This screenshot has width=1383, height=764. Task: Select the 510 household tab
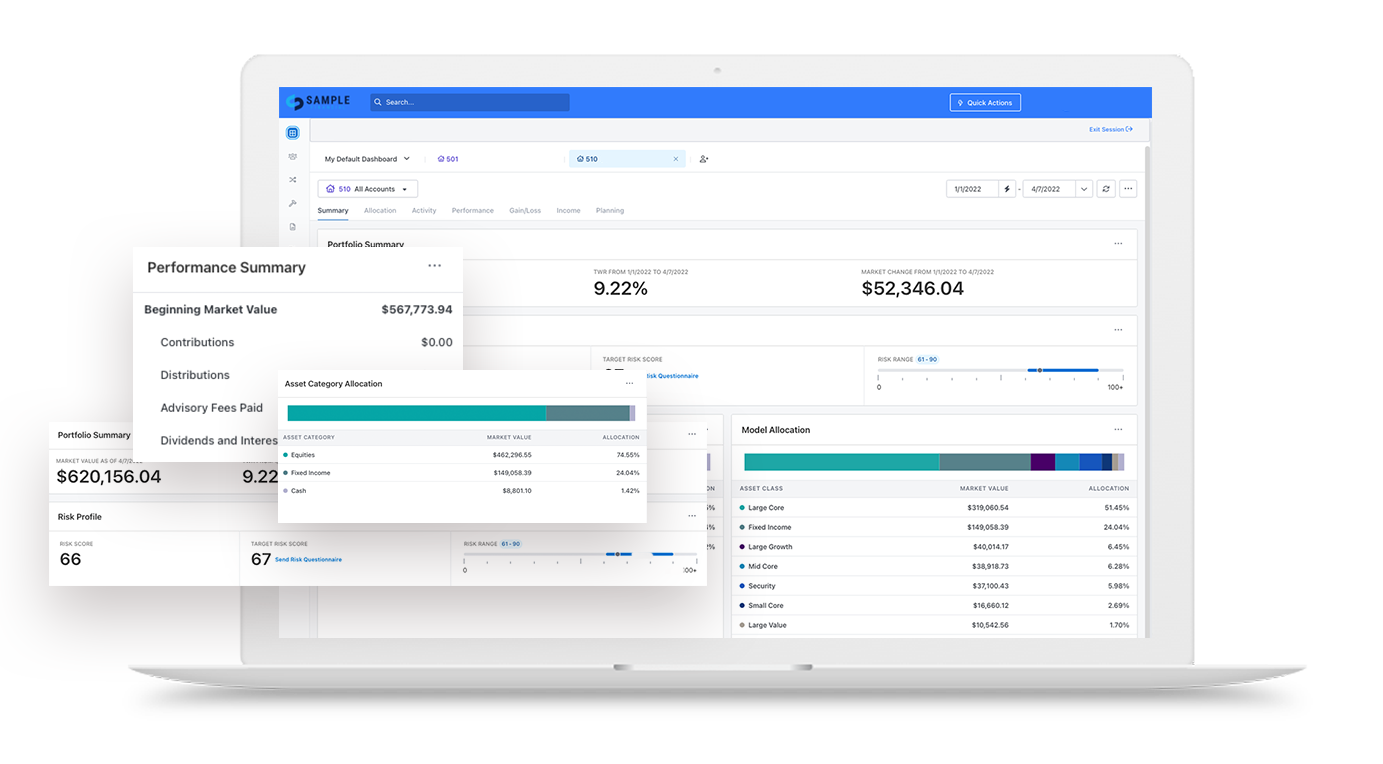[x=627, y=159]
